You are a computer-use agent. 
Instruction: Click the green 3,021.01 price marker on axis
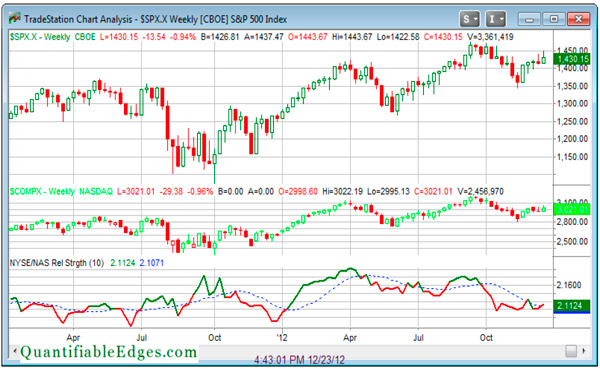click(x=572, y=209)
